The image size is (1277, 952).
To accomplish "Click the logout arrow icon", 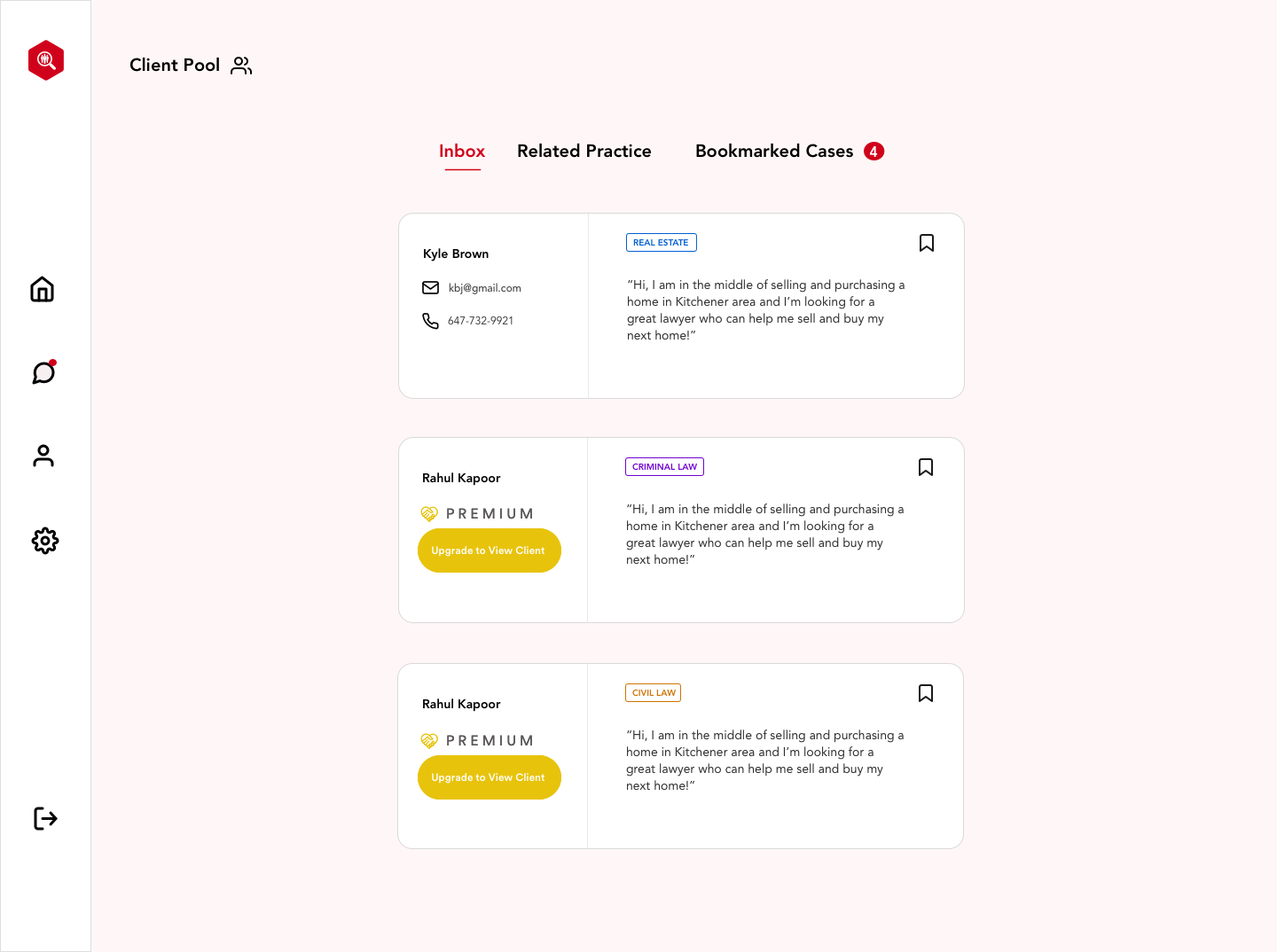I will 45,818.
